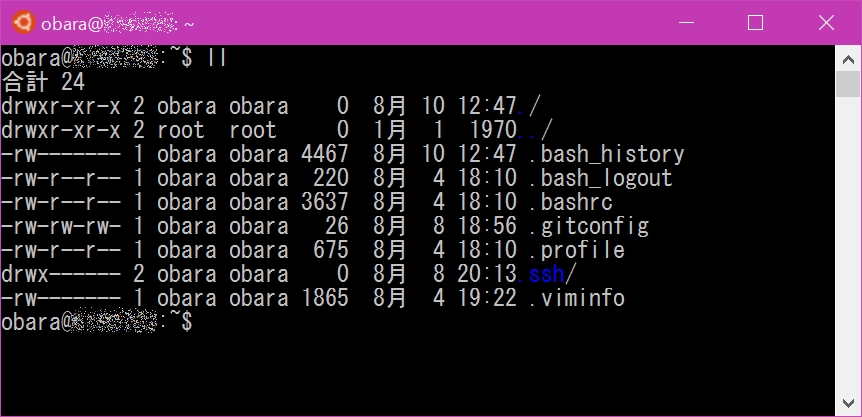This screenshot has width=862, height=417.
Task: Click the window title text in title bar
Action: pos(118,24)
